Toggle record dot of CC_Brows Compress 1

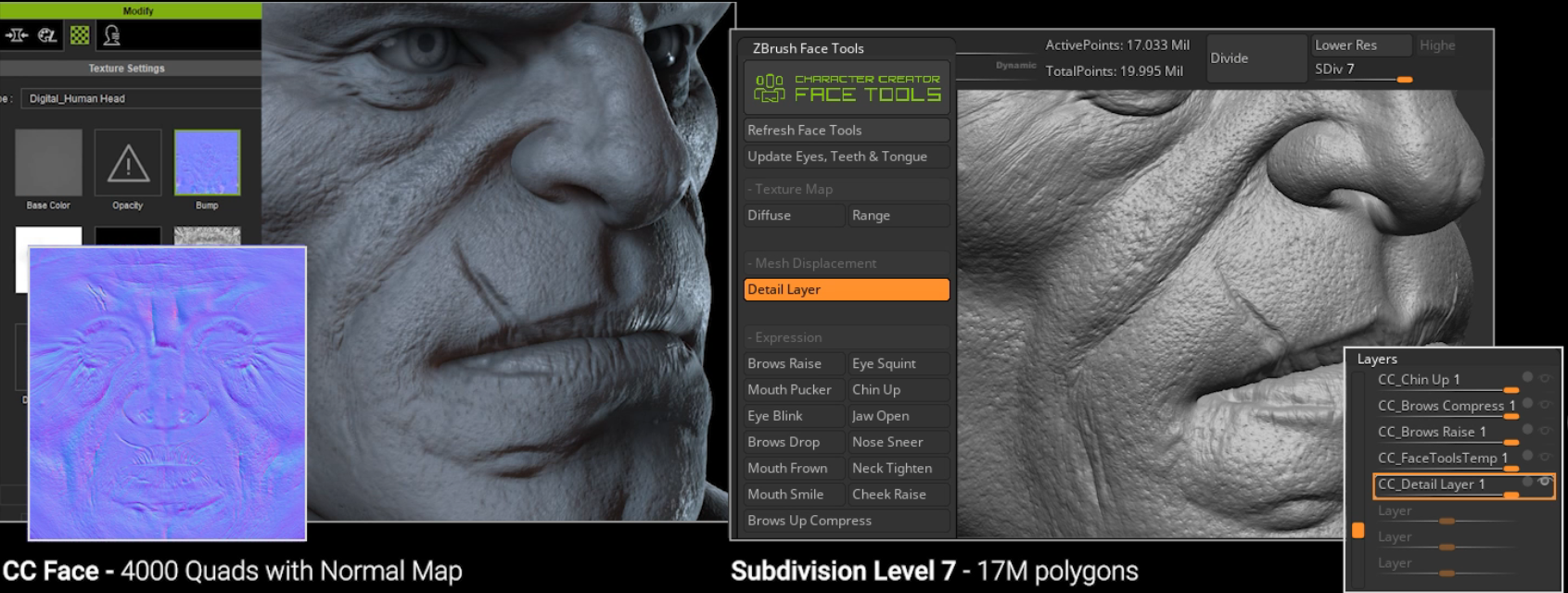[1527, 404]
